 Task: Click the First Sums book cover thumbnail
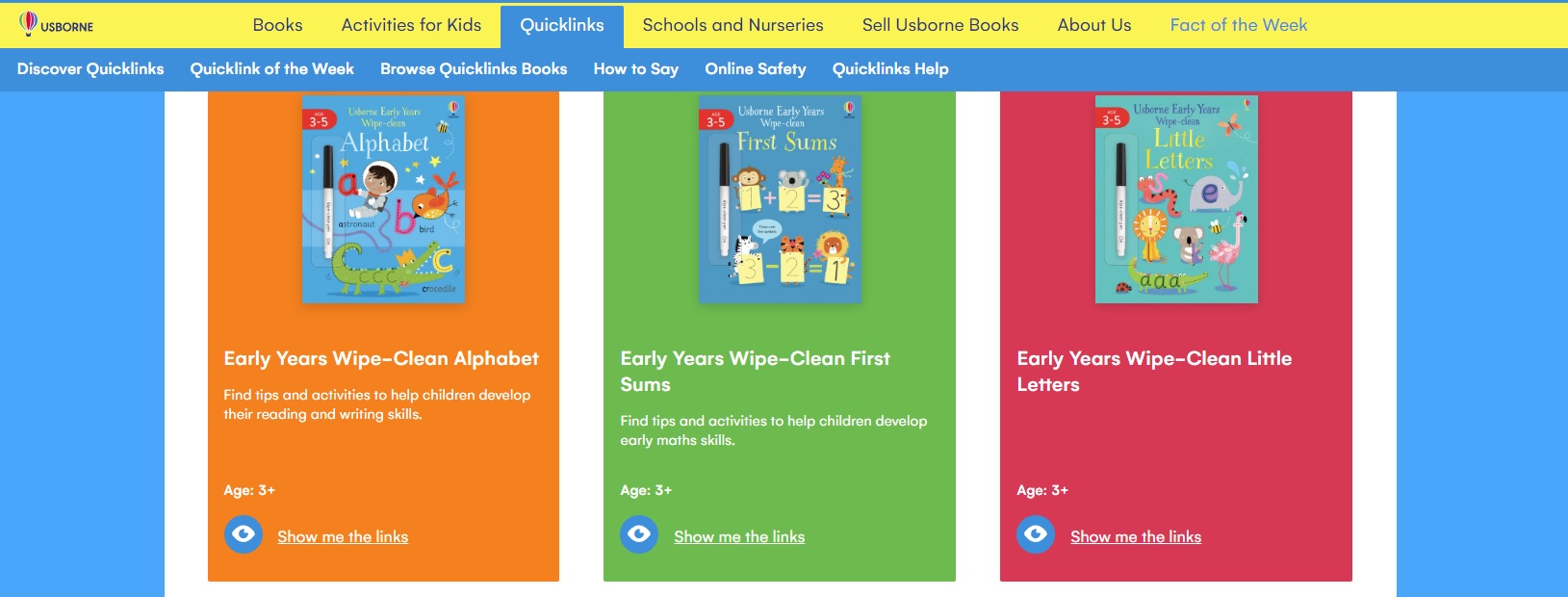point(780,198)
